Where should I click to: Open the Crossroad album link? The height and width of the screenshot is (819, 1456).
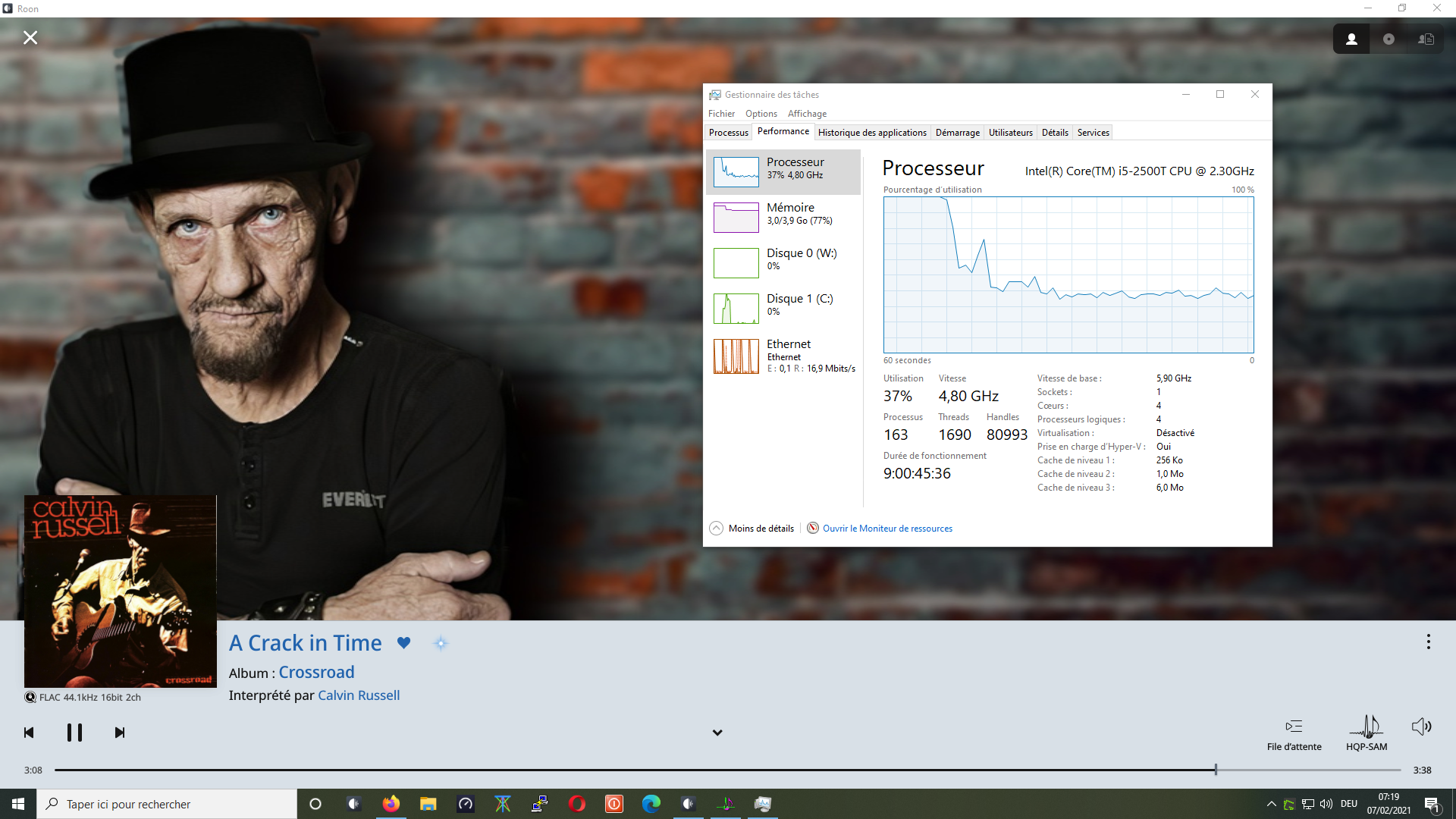(x=316, y=673)
